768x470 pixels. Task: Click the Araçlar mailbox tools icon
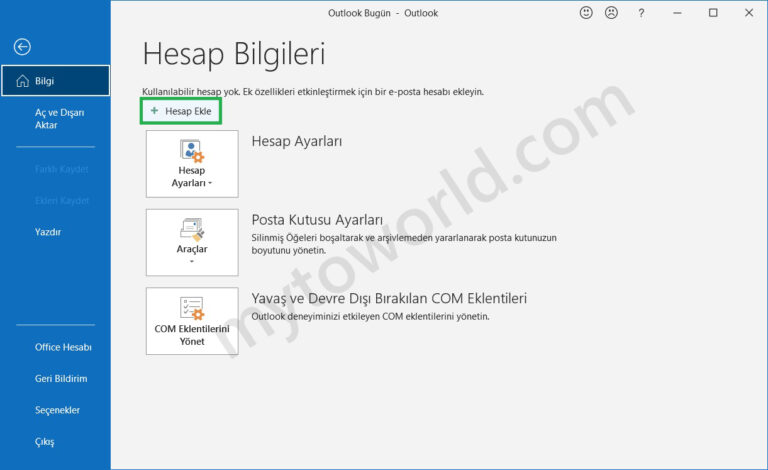click(x=192, y=230)
